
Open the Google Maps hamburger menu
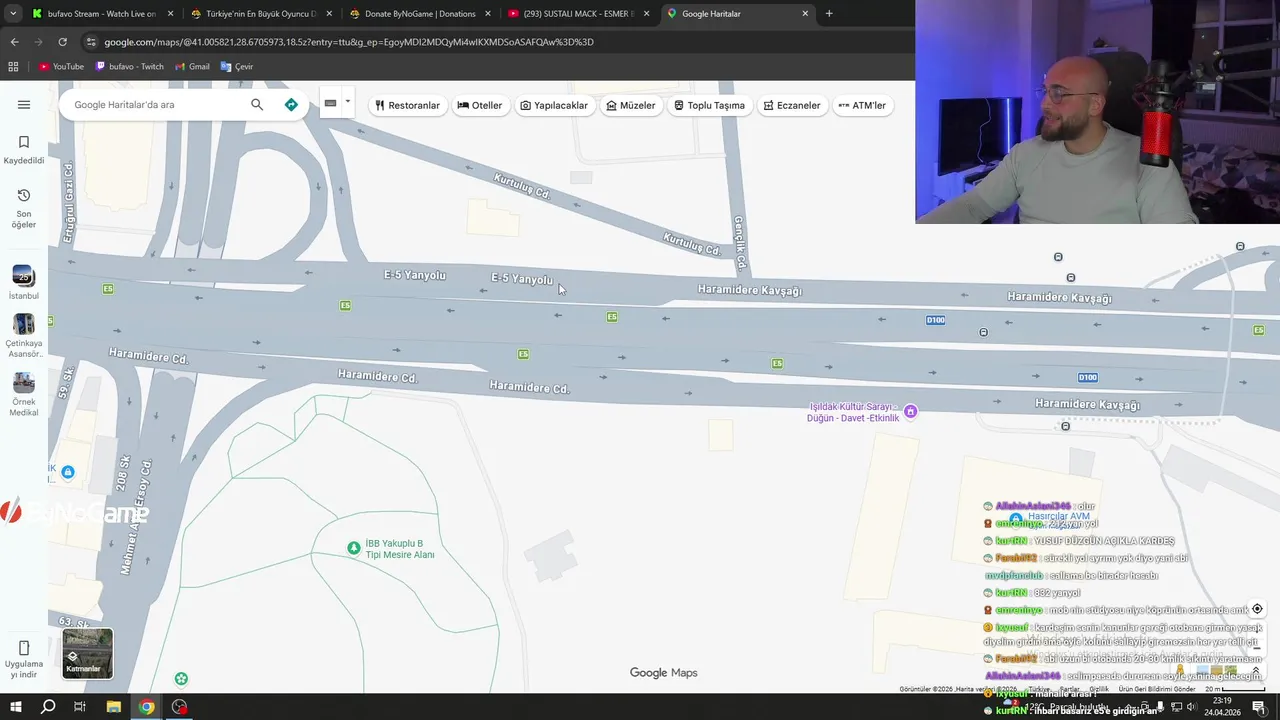(24, 105)
